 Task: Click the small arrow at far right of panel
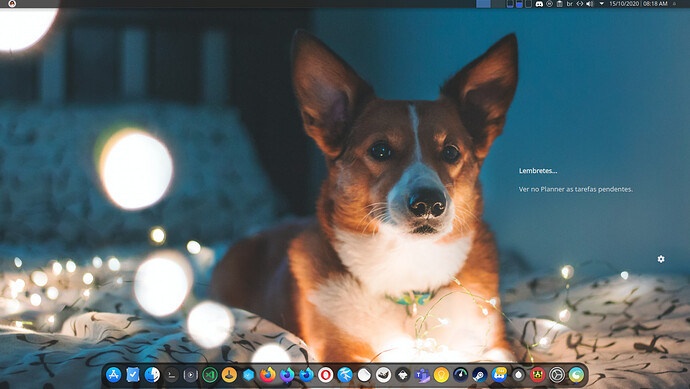[674, 4]
